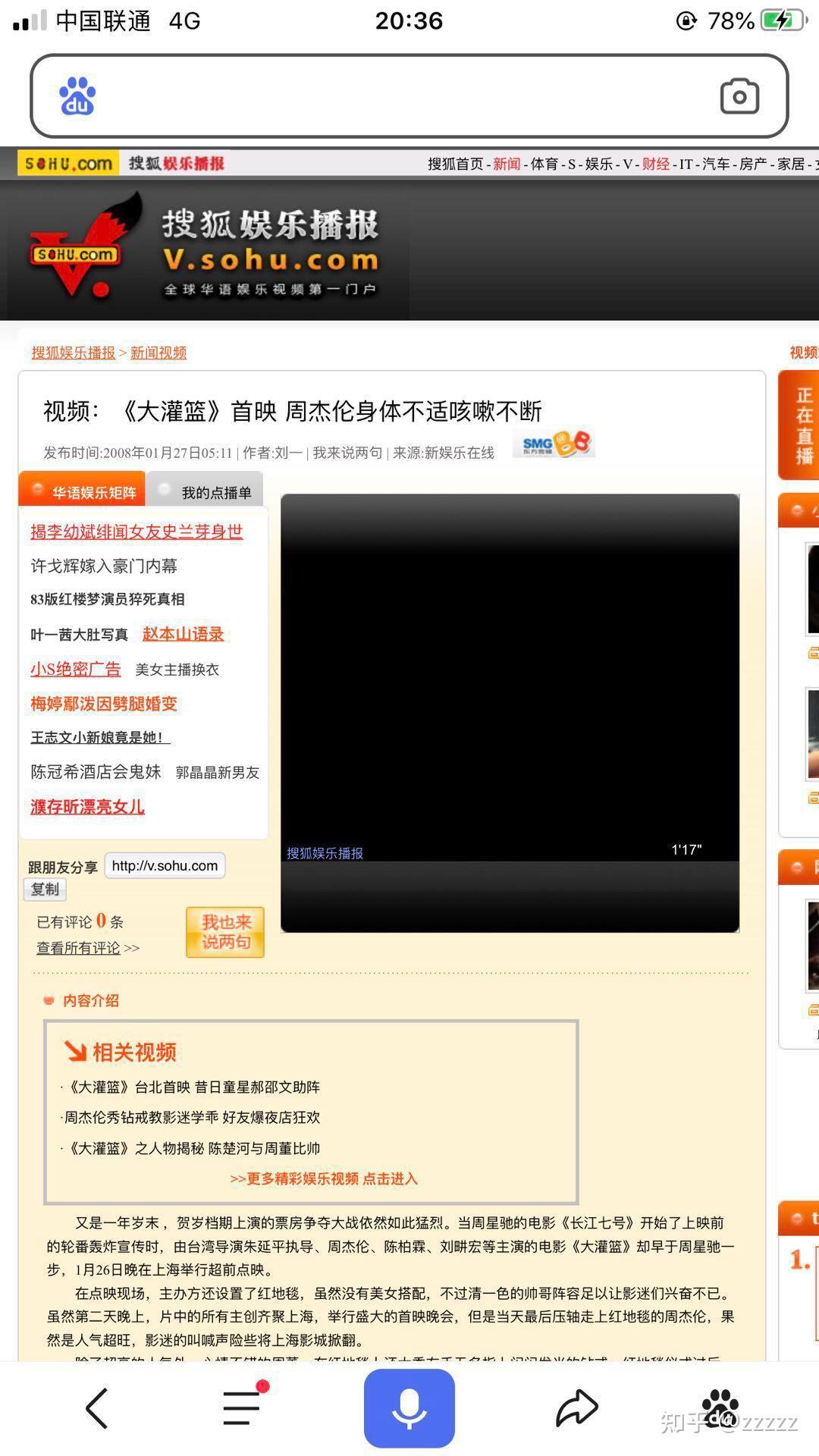Click the 复制 copy button
This screenshot has width=819, height=1456.
45,889
